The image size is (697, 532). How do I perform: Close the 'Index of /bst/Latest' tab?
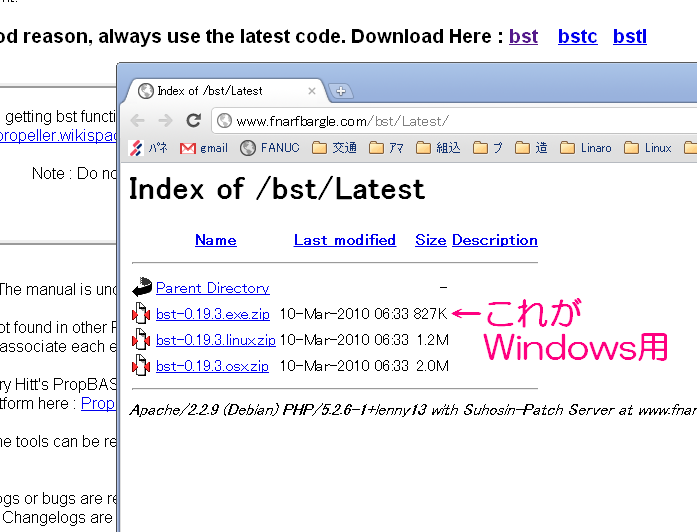tap(311, 91)
